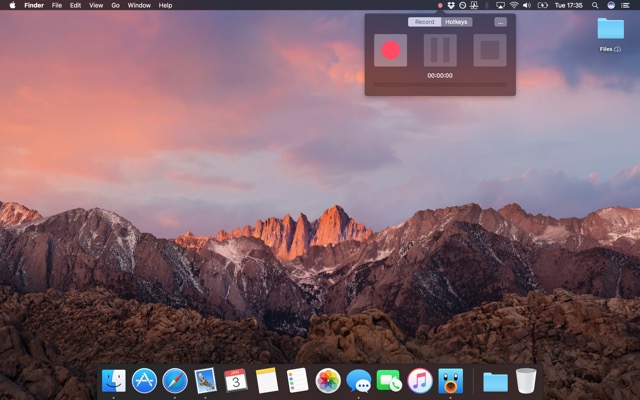Open the File menu
The height and width of the screenshot is (400, 640).
[x=57, y=5]
